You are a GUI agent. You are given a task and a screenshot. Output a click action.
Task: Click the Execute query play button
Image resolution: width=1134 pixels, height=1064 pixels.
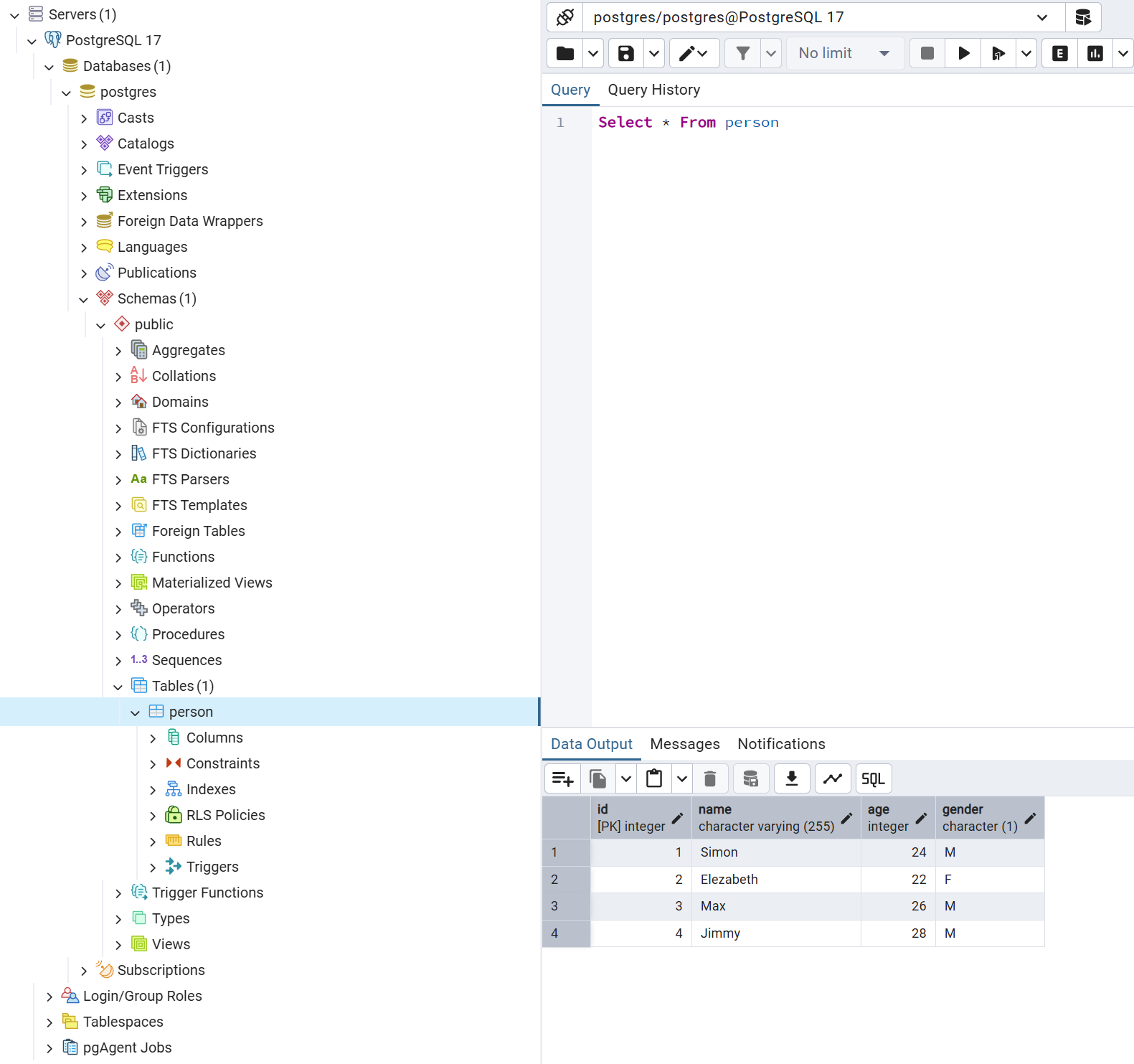tap(963, 53)
